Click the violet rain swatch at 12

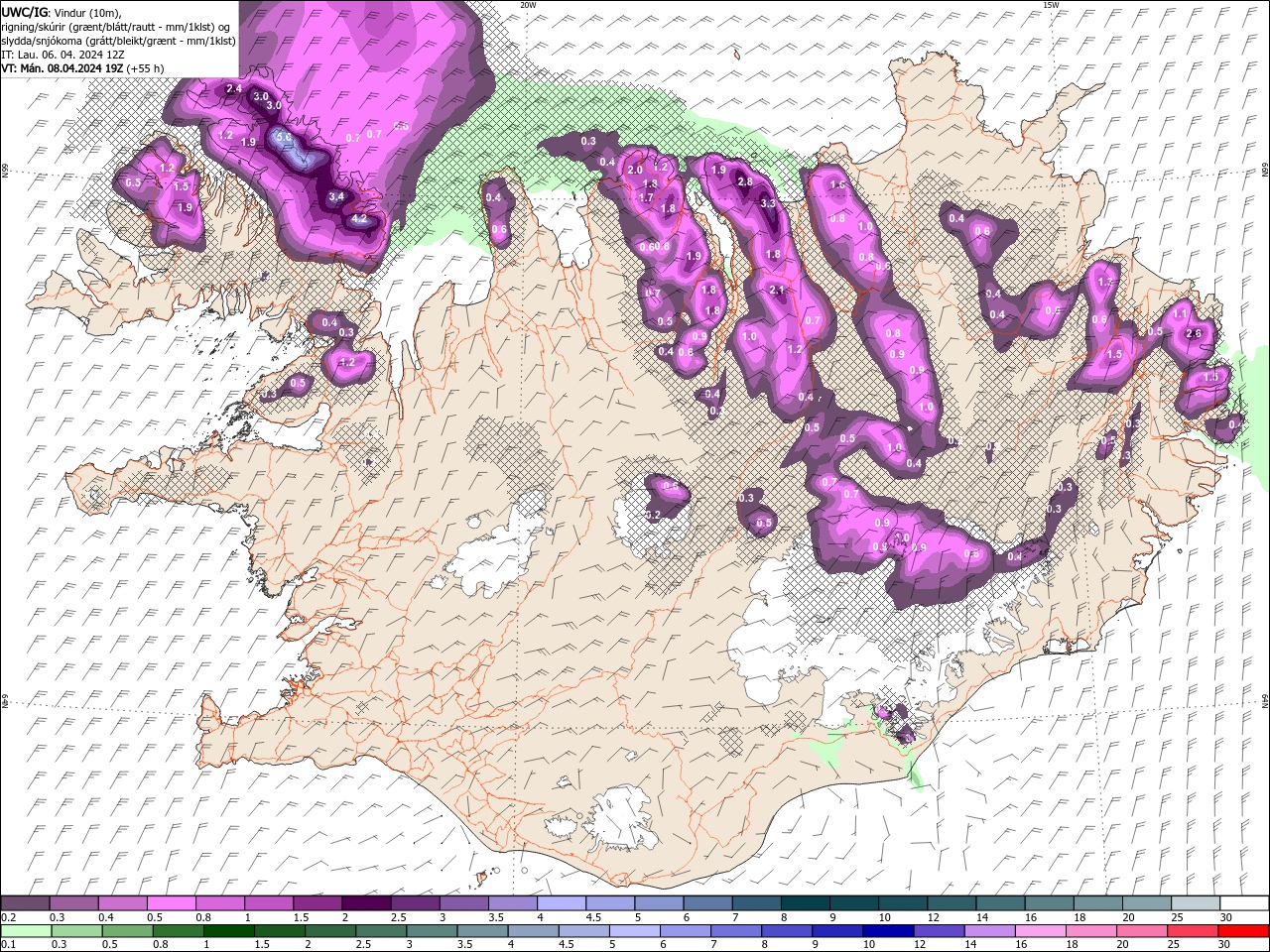point(938,931)
